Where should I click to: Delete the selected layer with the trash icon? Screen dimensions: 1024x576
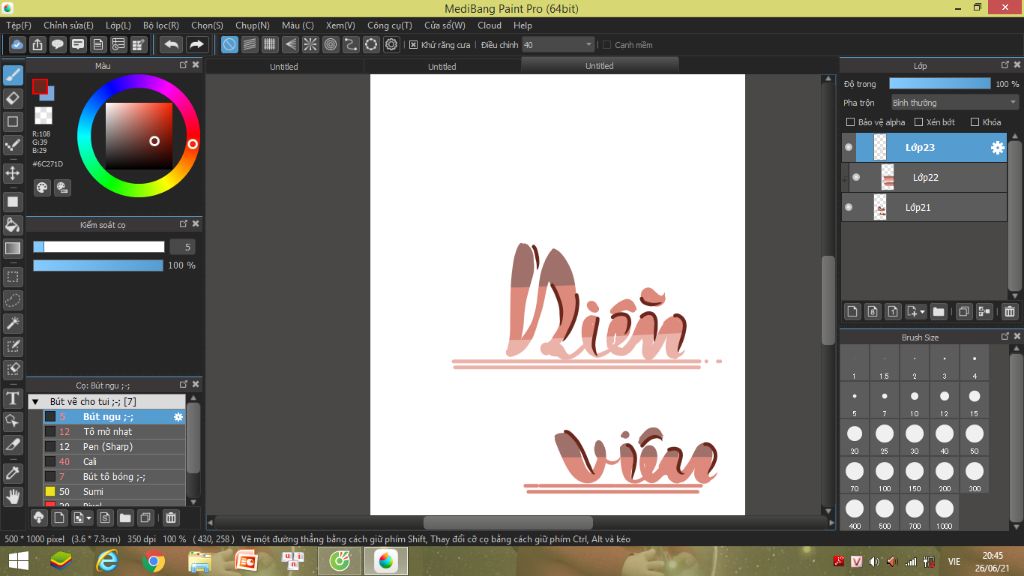click(x=1010, y=312)
